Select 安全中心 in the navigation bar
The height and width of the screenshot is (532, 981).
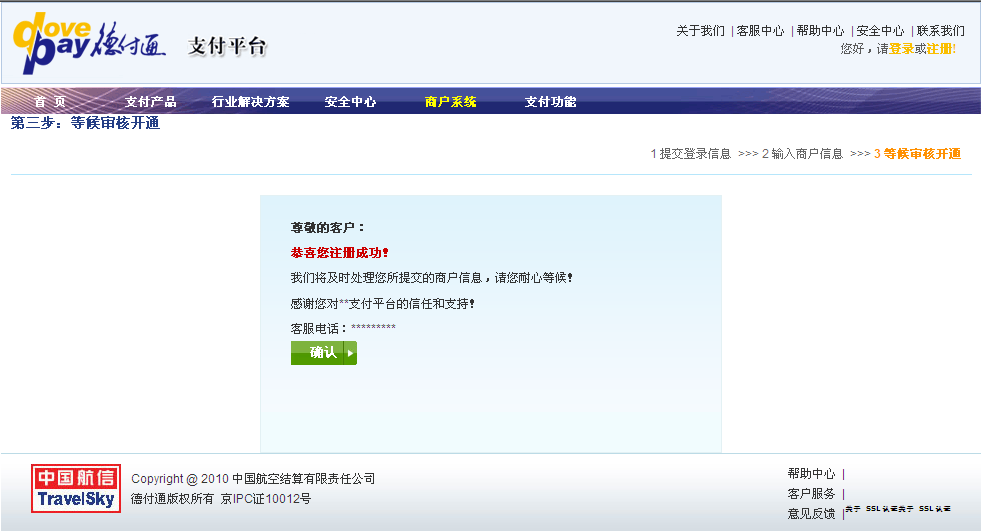pos(350,102)
